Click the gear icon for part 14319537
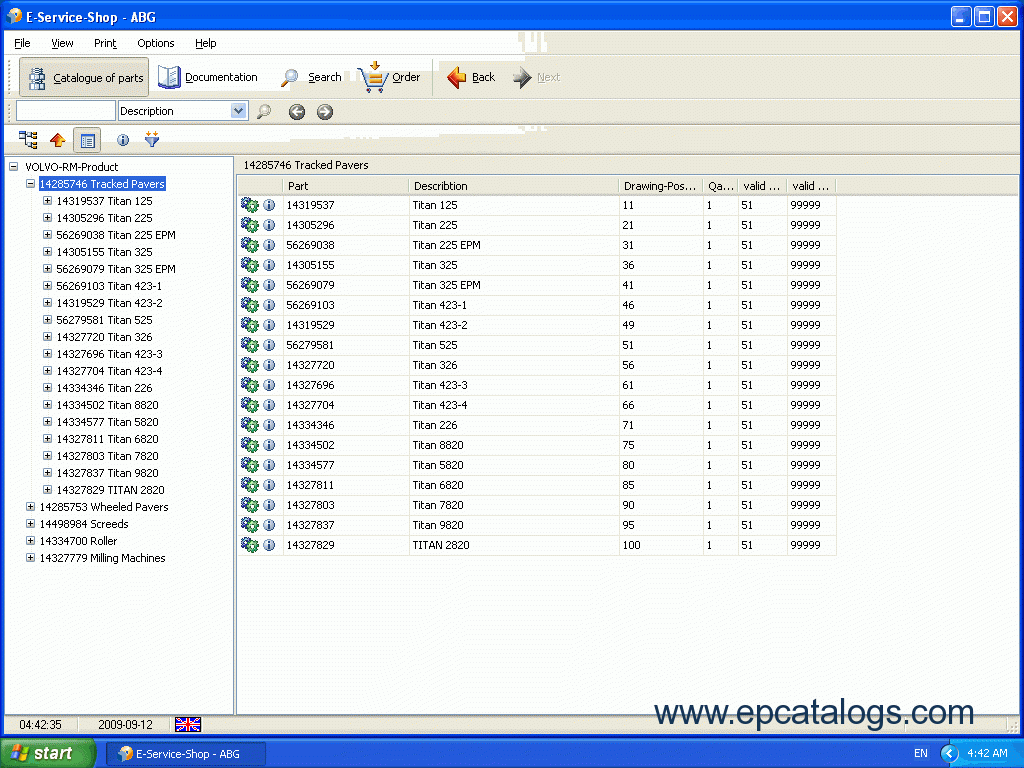The height and width of the screenshot is (768, 1024). coord(249,205)
